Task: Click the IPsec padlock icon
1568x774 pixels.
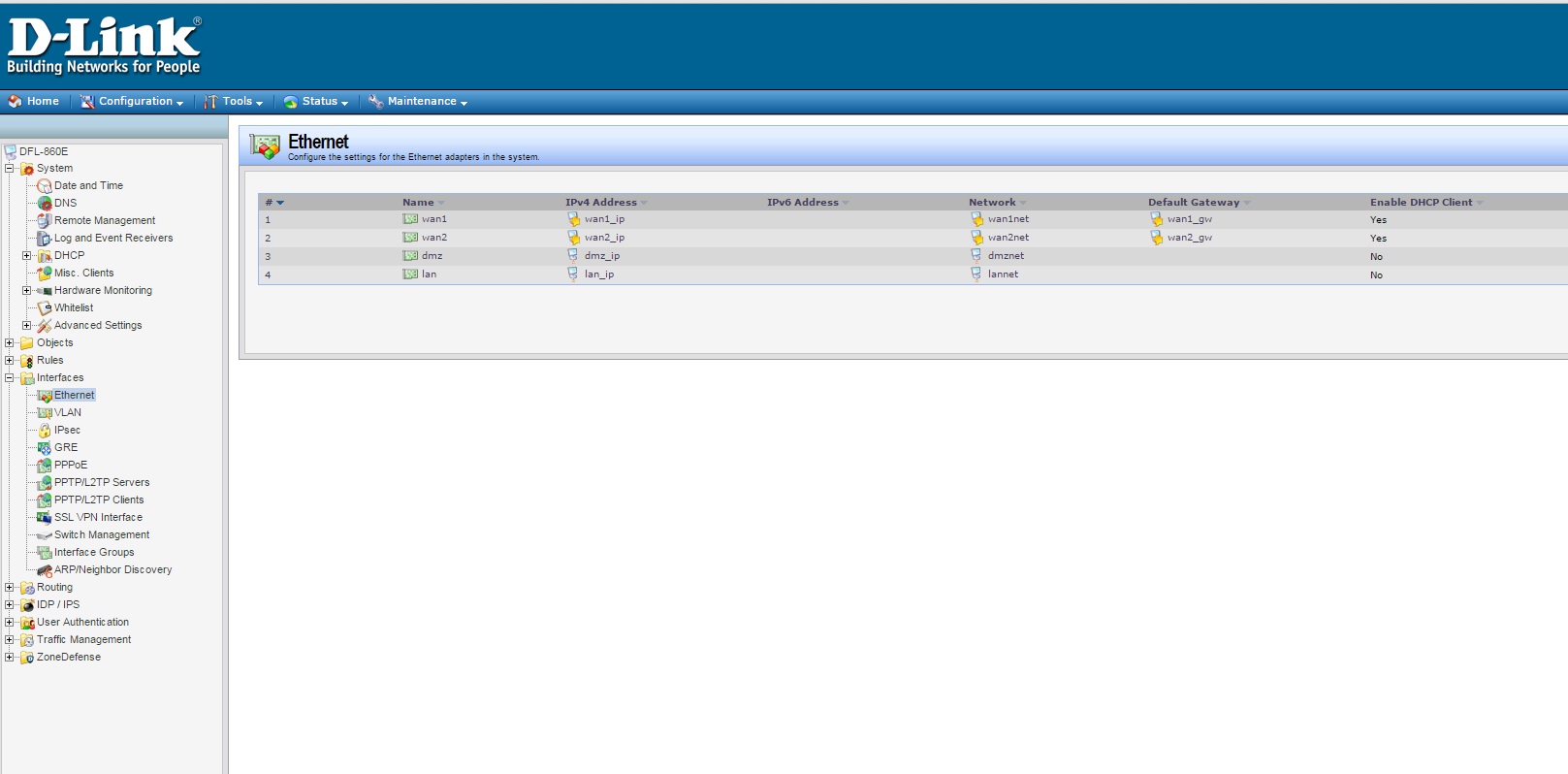Action: coord(45,430)
